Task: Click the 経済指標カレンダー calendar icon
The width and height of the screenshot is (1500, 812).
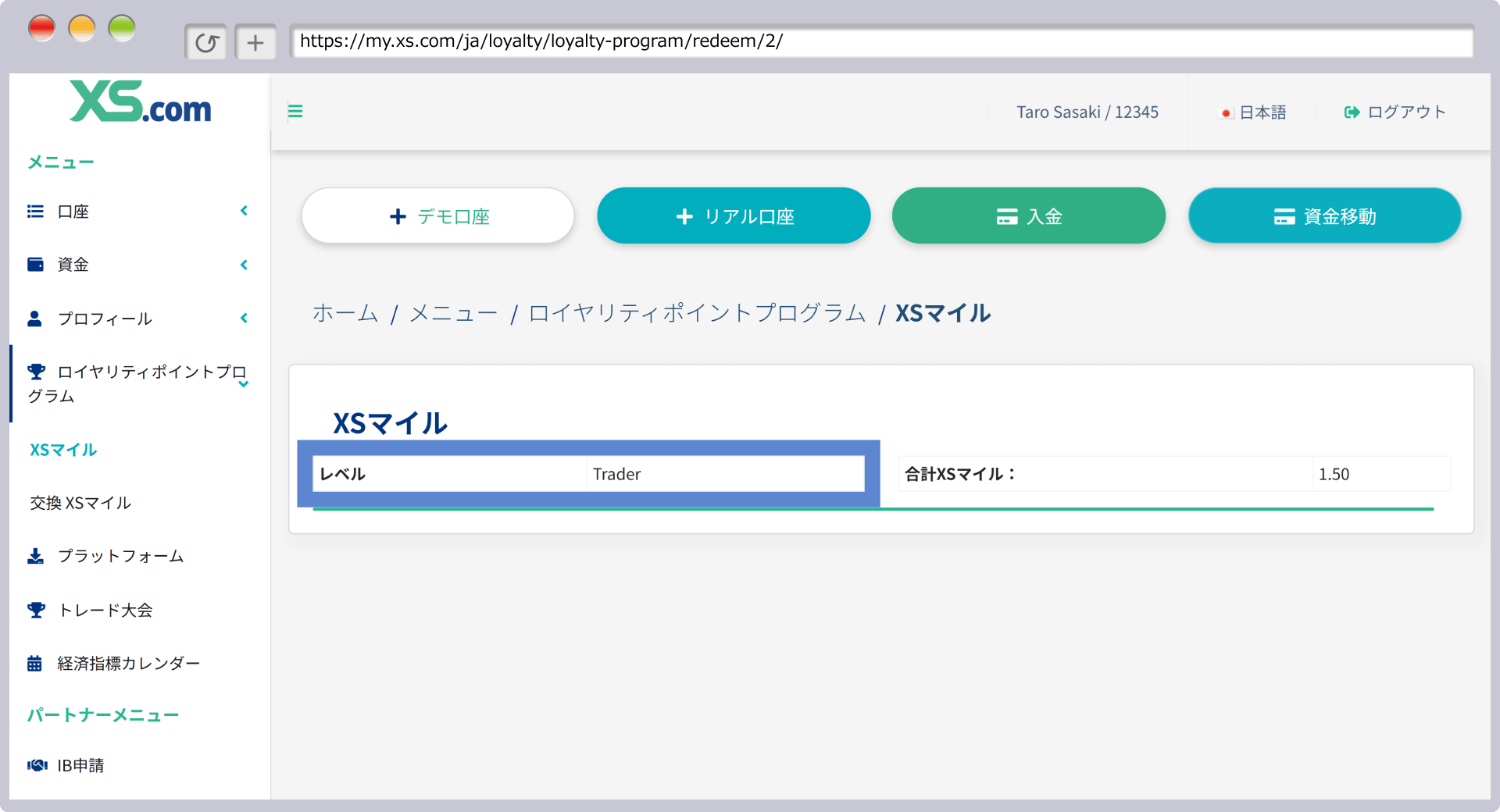Action: 35,664
